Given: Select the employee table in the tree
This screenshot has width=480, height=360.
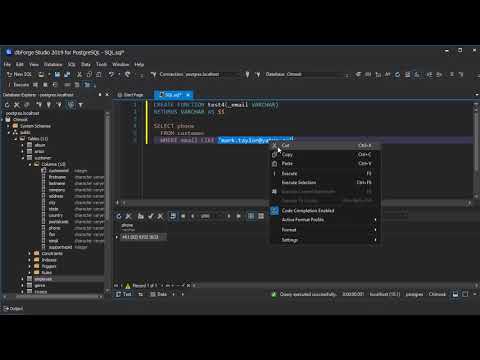Looking at the screenshot, I should (x=43, y=279).
